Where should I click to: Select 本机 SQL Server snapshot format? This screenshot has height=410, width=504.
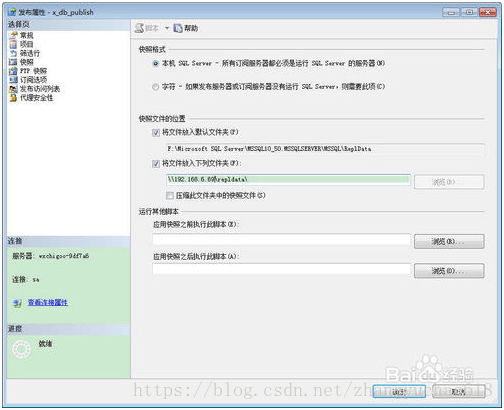(155, 63)
